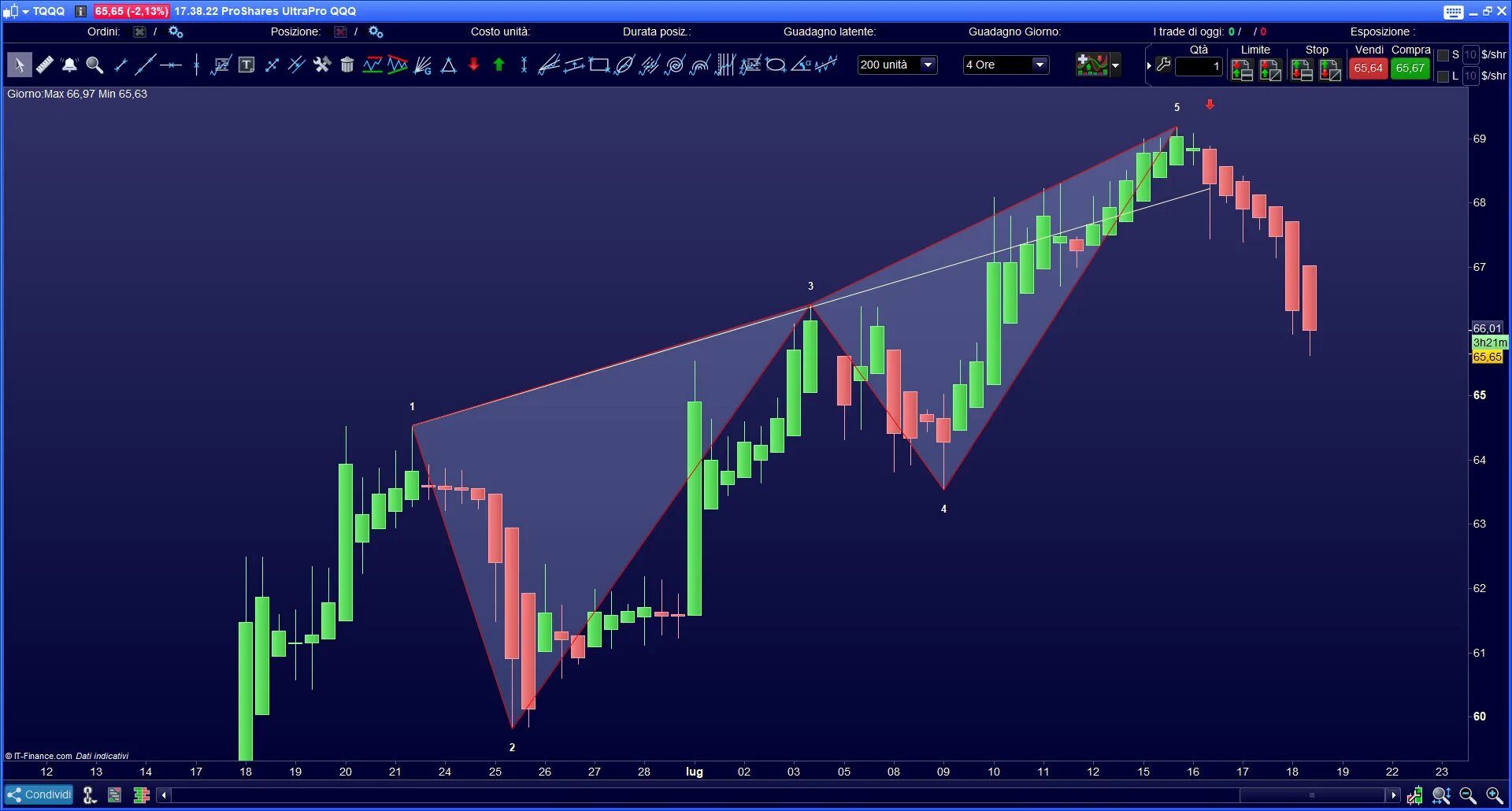Open the 4 Ore timeframe dropdown

[1039, 65]
